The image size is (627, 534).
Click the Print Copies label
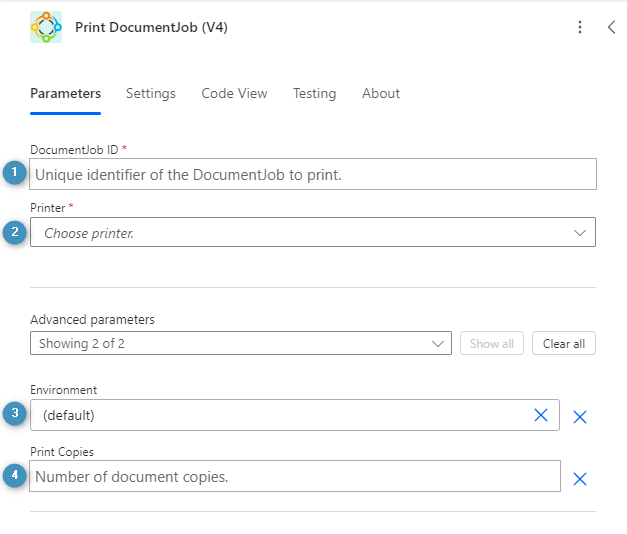coord(62,452)
